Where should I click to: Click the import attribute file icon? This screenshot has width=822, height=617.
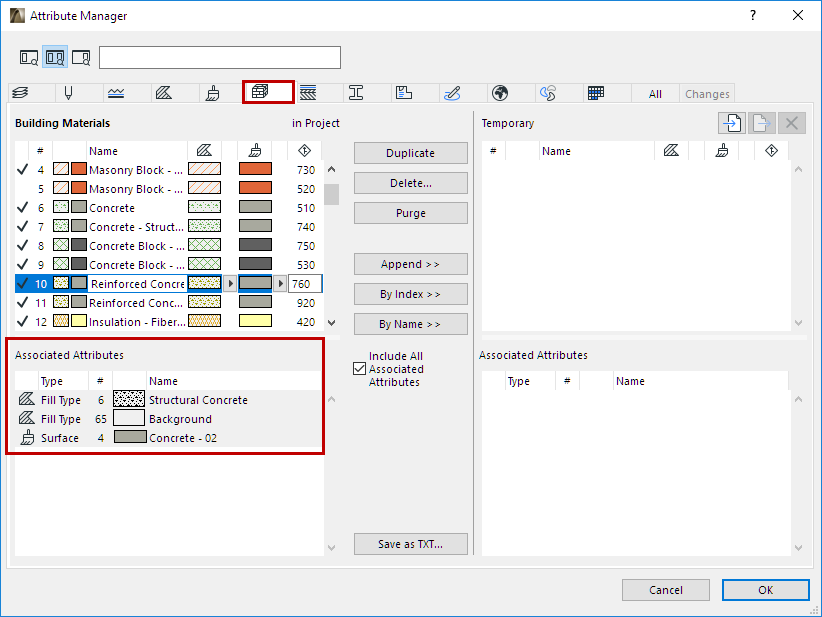[732, 123]
